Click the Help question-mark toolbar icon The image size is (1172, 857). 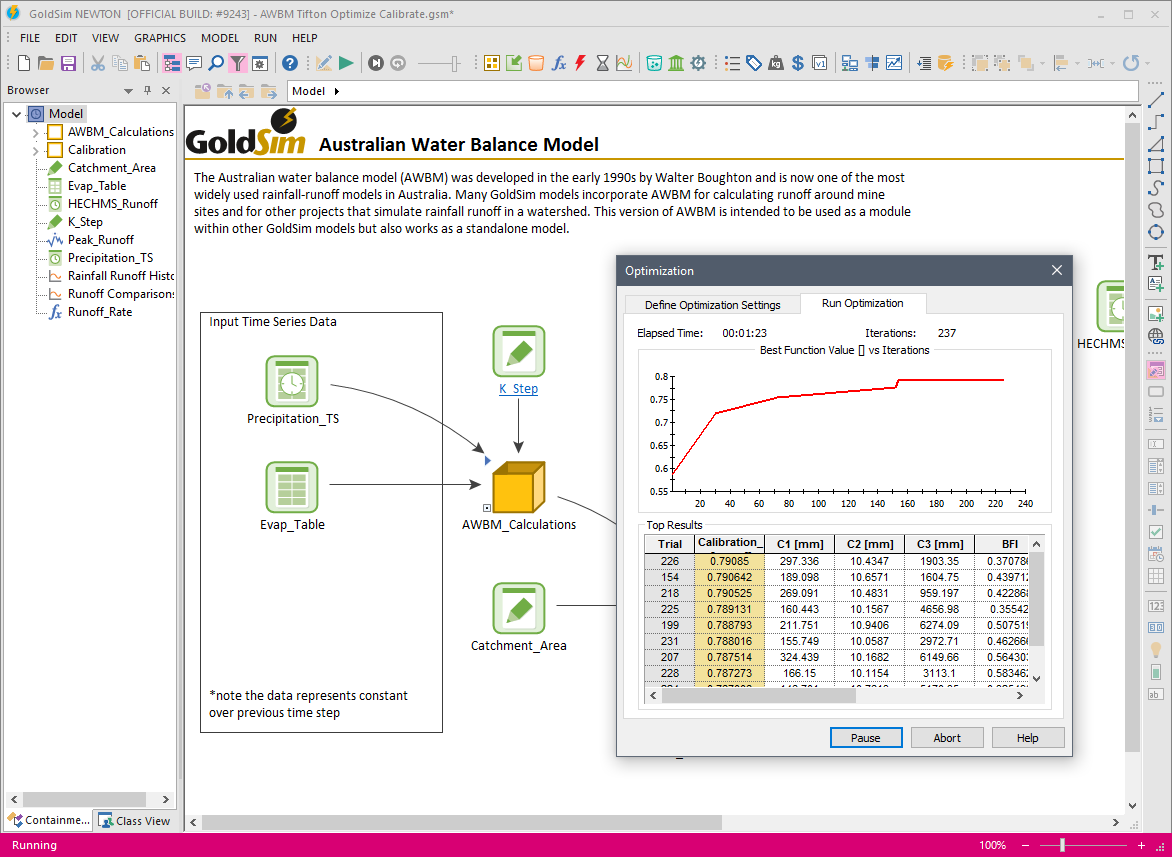[288, 63]
